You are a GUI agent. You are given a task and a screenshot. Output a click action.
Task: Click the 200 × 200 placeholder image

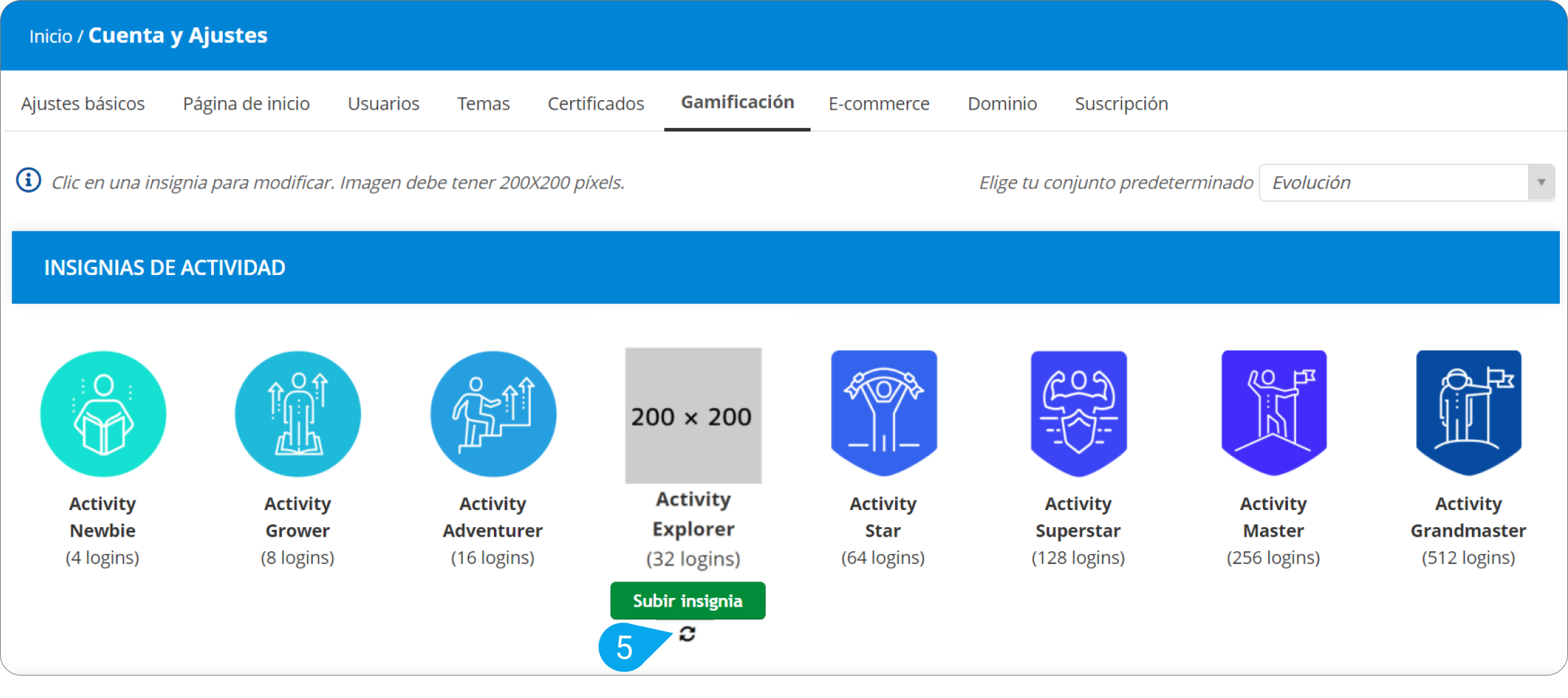[693, 415]
